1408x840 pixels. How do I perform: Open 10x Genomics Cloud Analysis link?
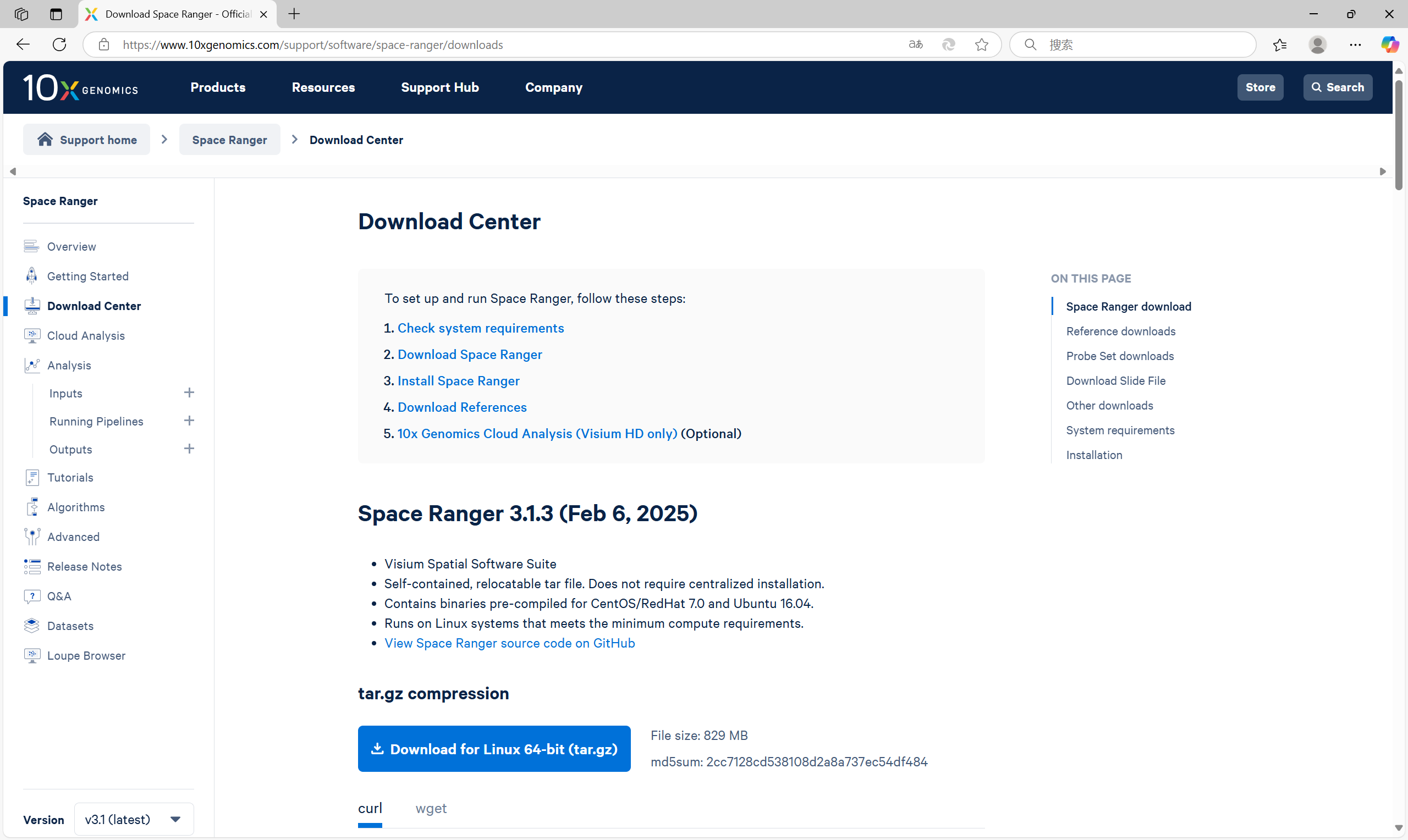[537, 434]
